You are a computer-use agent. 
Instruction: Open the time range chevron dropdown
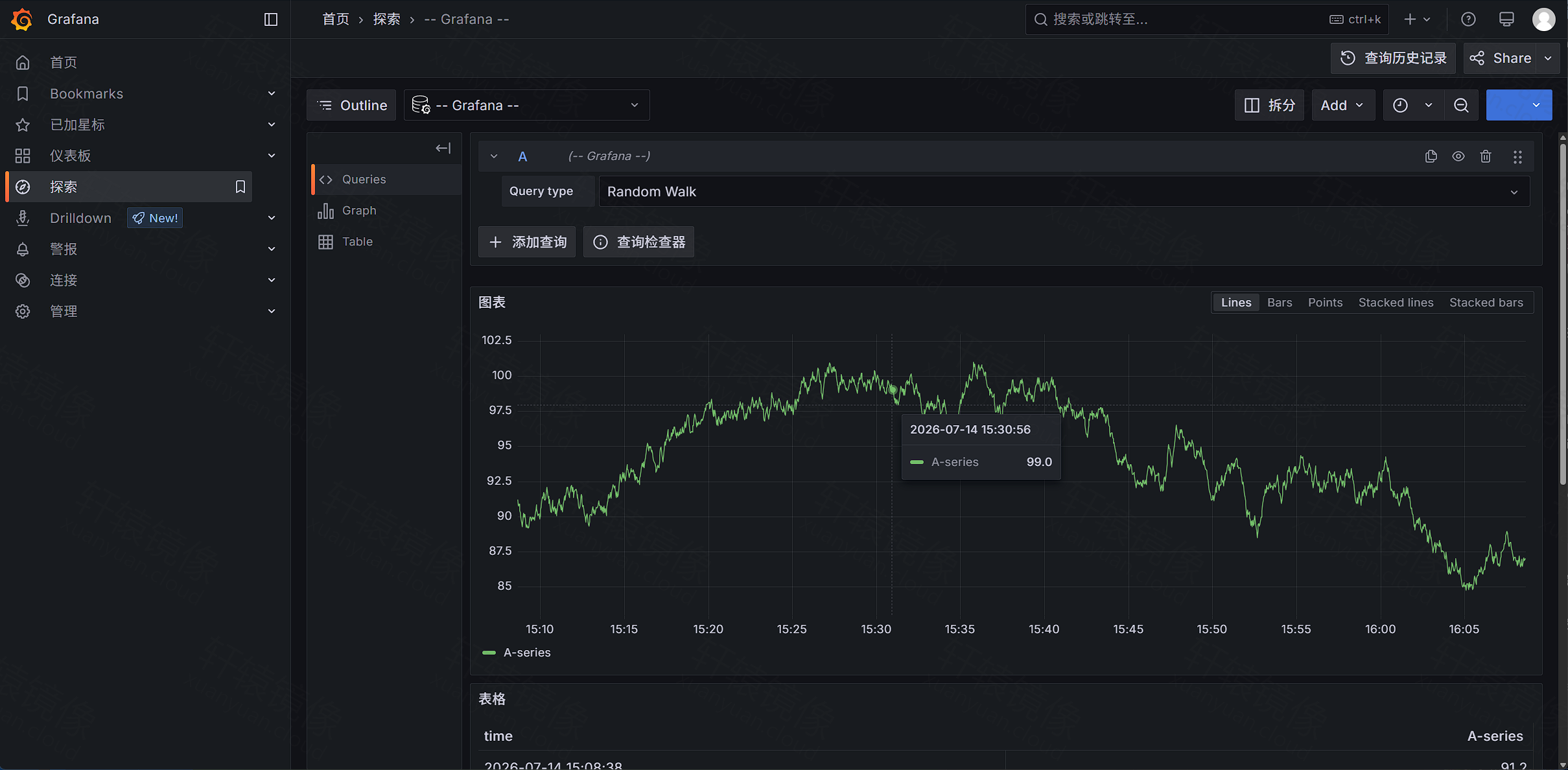coord(1429,105)
